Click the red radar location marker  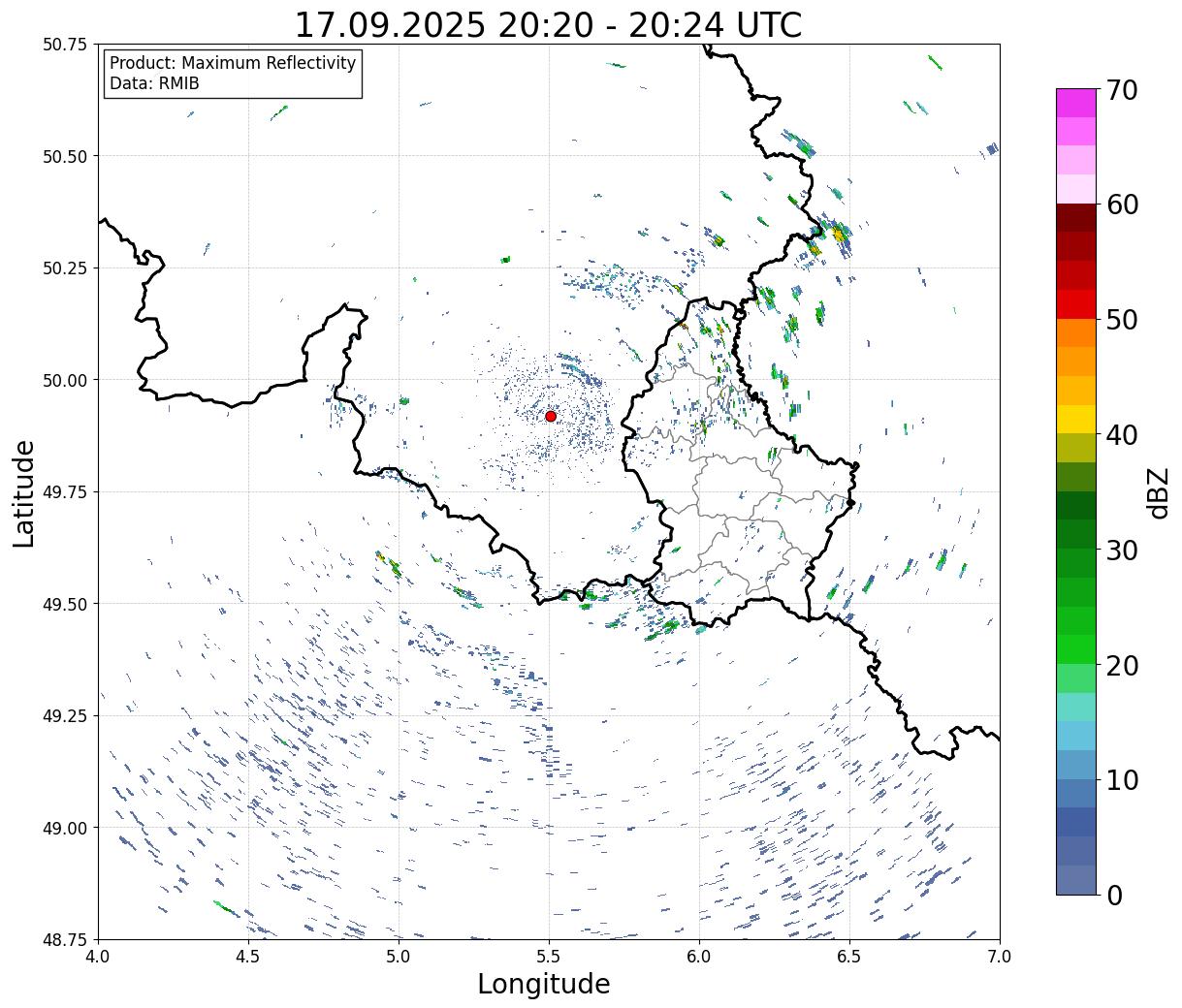(551, 416)
